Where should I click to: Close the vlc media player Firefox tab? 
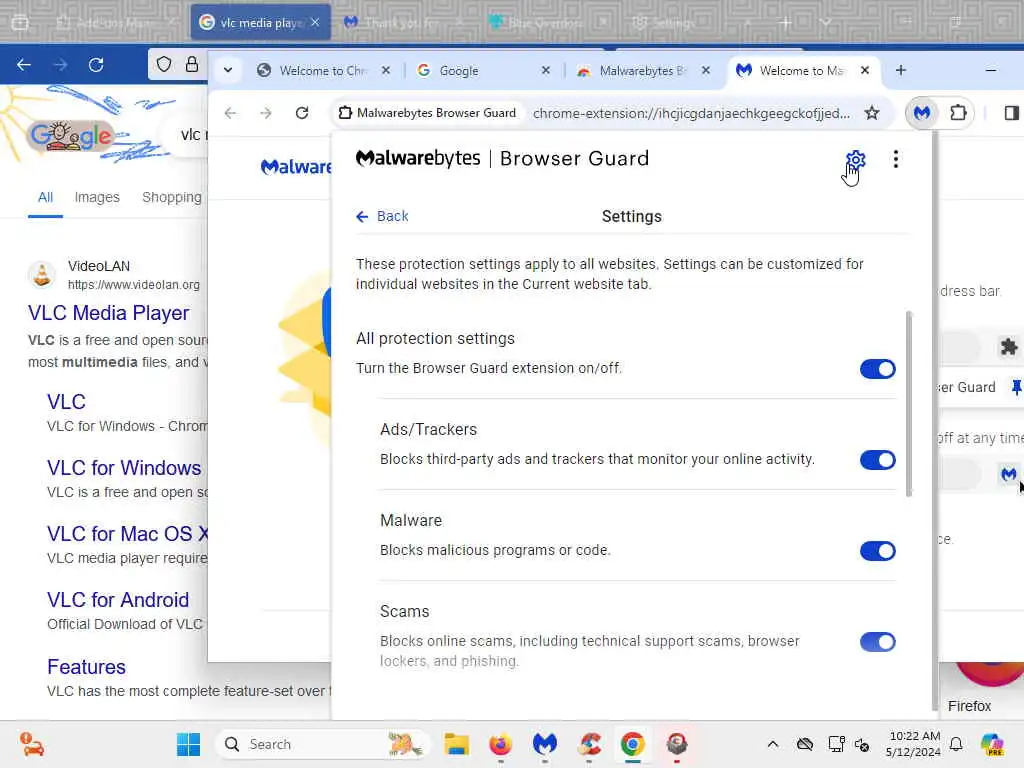315,22
